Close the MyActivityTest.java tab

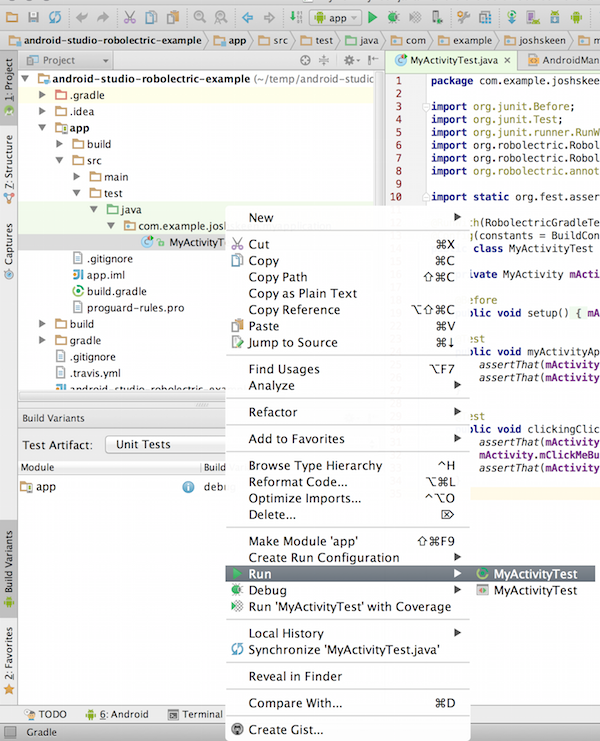[507, 60]
